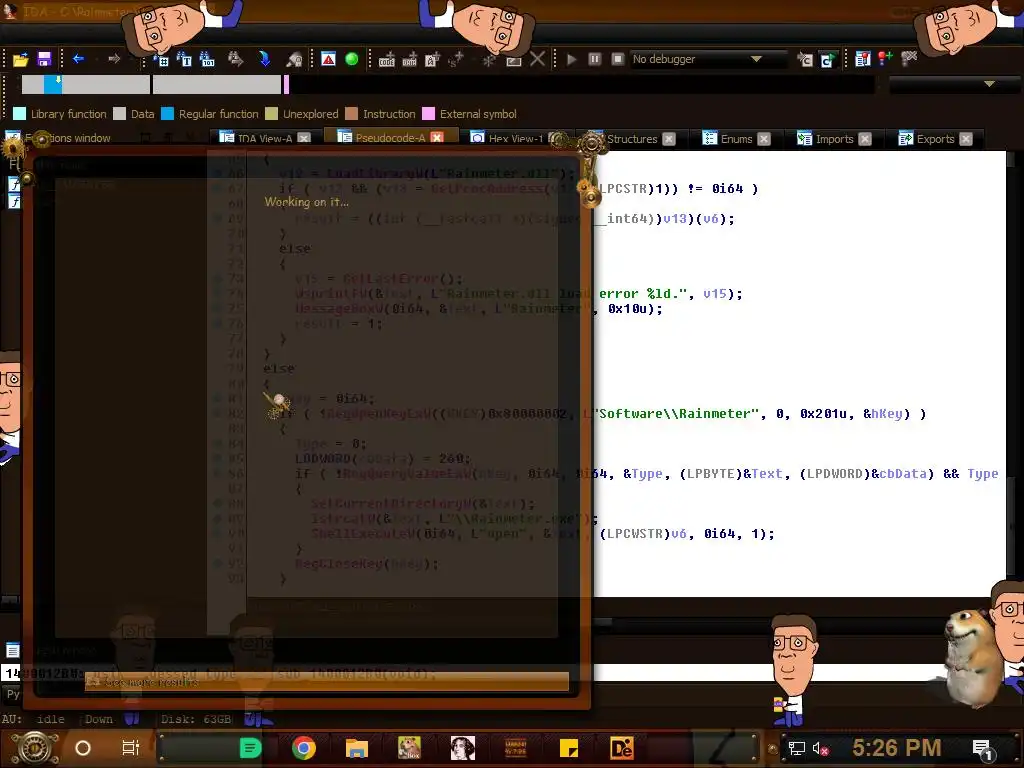Click the green C pseudocode toolbar icon
This screenshot has height=768, width=1024.
click(x=827, y=60)
